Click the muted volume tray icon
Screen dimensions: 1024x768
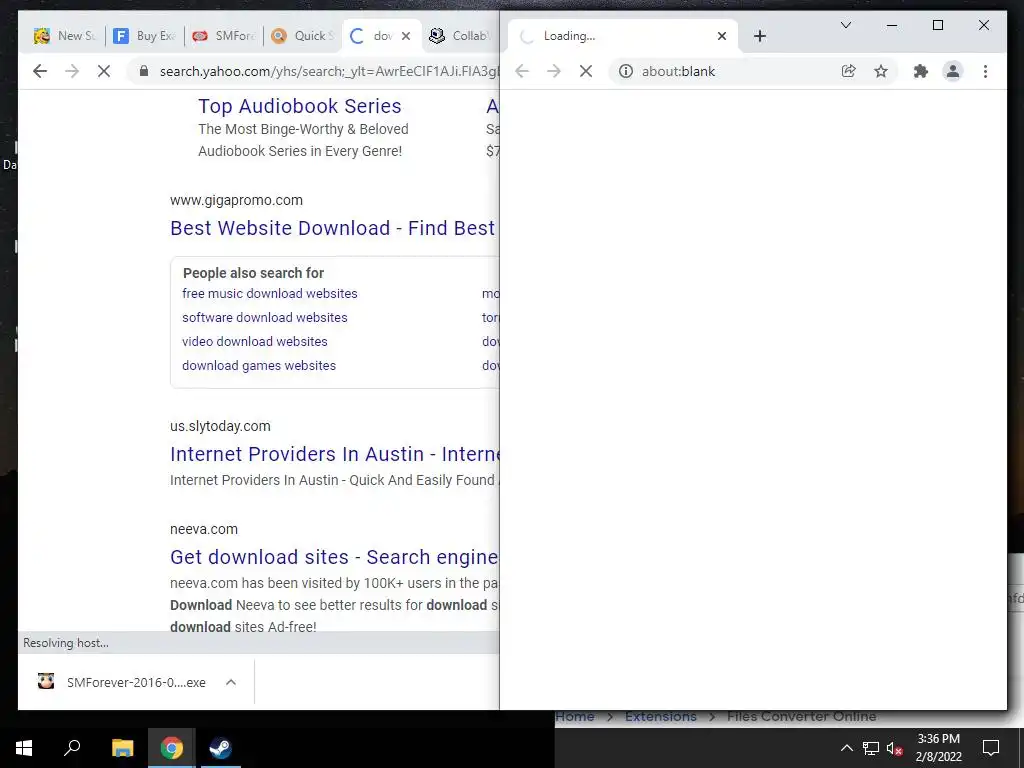point(895,748)
